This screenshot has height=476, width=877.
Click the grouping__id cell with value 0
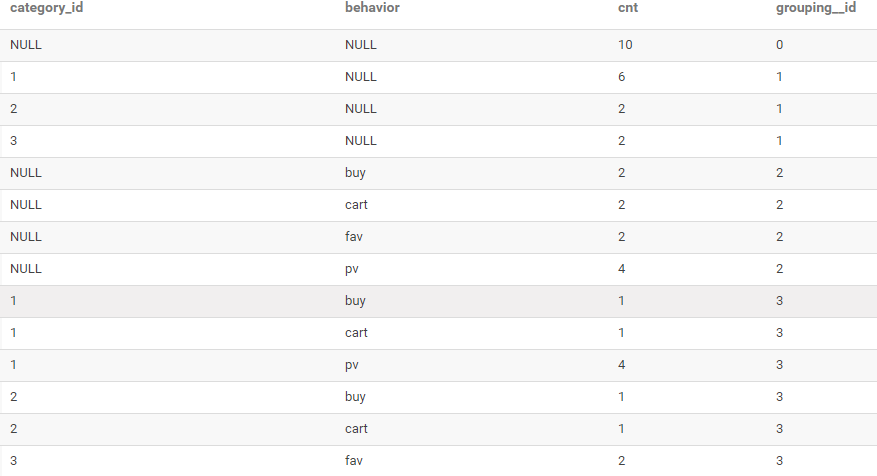(x=779, y=45)
